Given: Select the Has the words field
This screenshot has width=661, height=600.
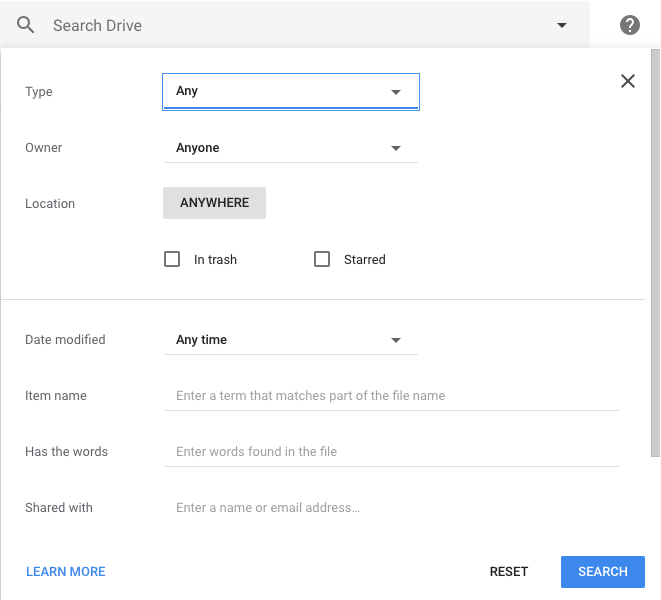Looking at the screenshot, I should click(391, 452).
